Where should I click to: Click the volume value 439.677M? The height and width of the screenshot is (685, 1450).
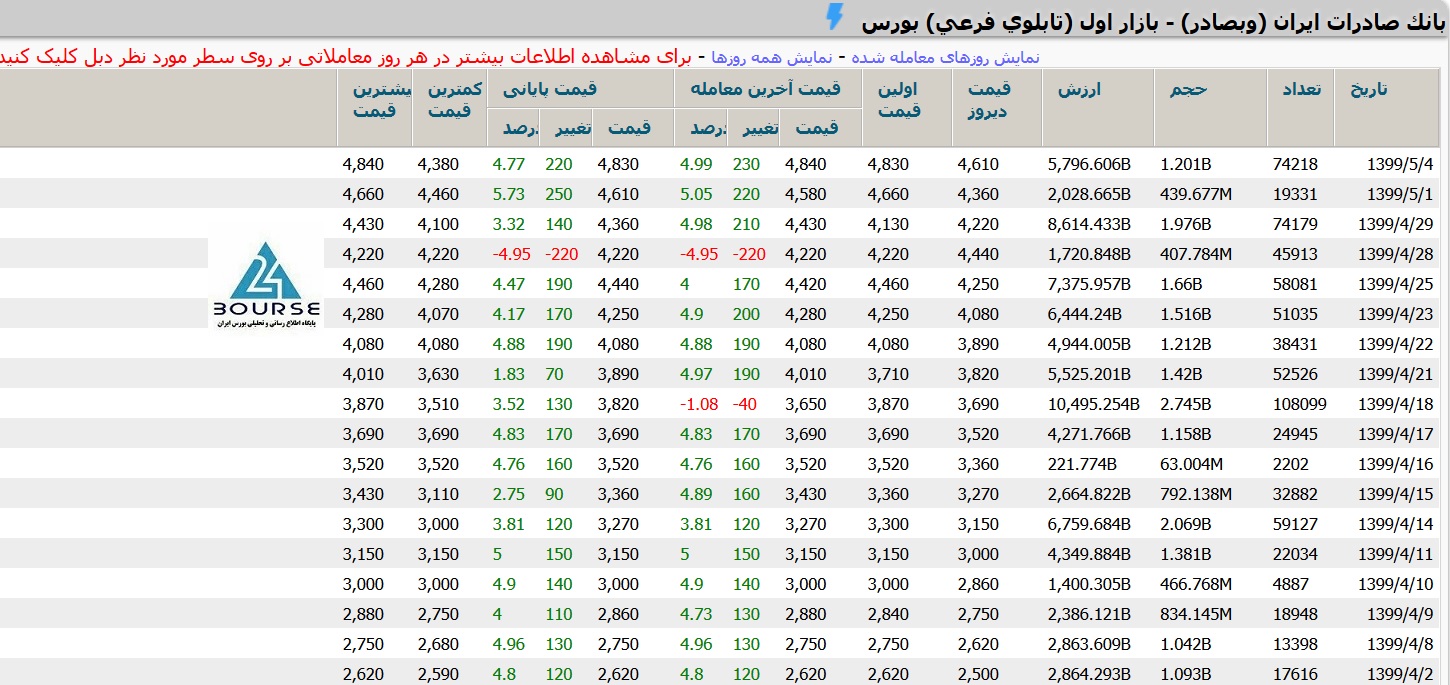click(1198, 194)
